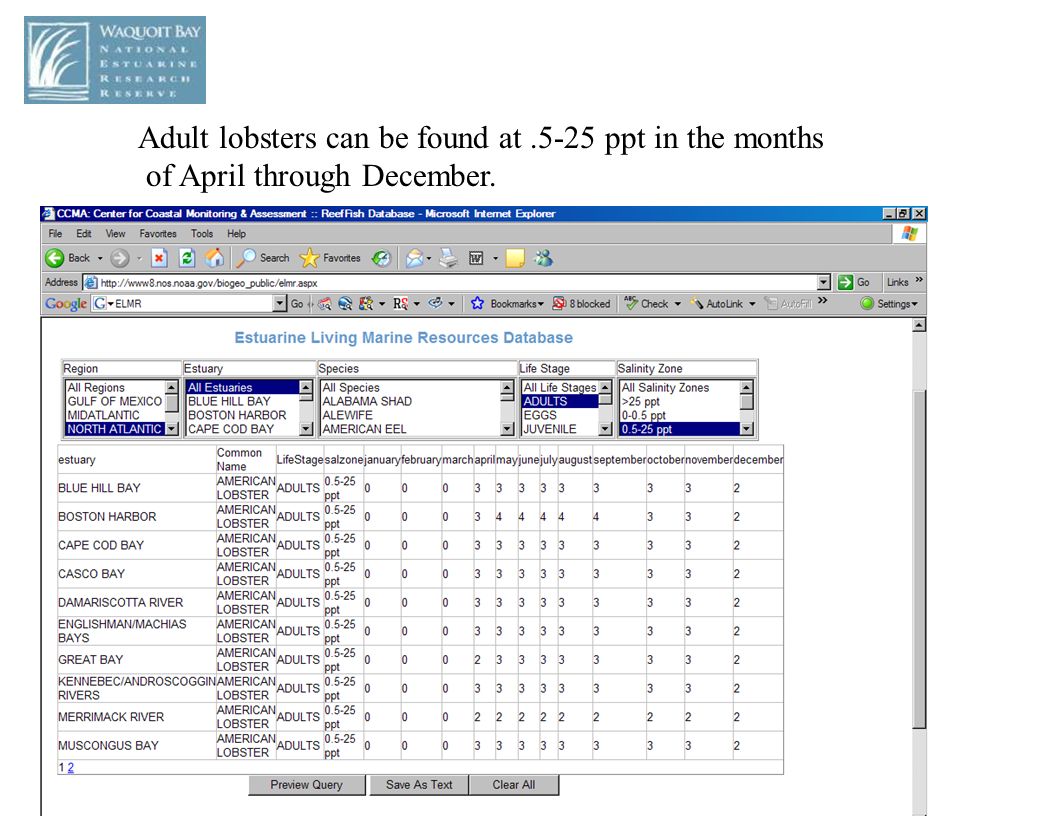Click the Region list down-scroll arrow

pos(171,429)
